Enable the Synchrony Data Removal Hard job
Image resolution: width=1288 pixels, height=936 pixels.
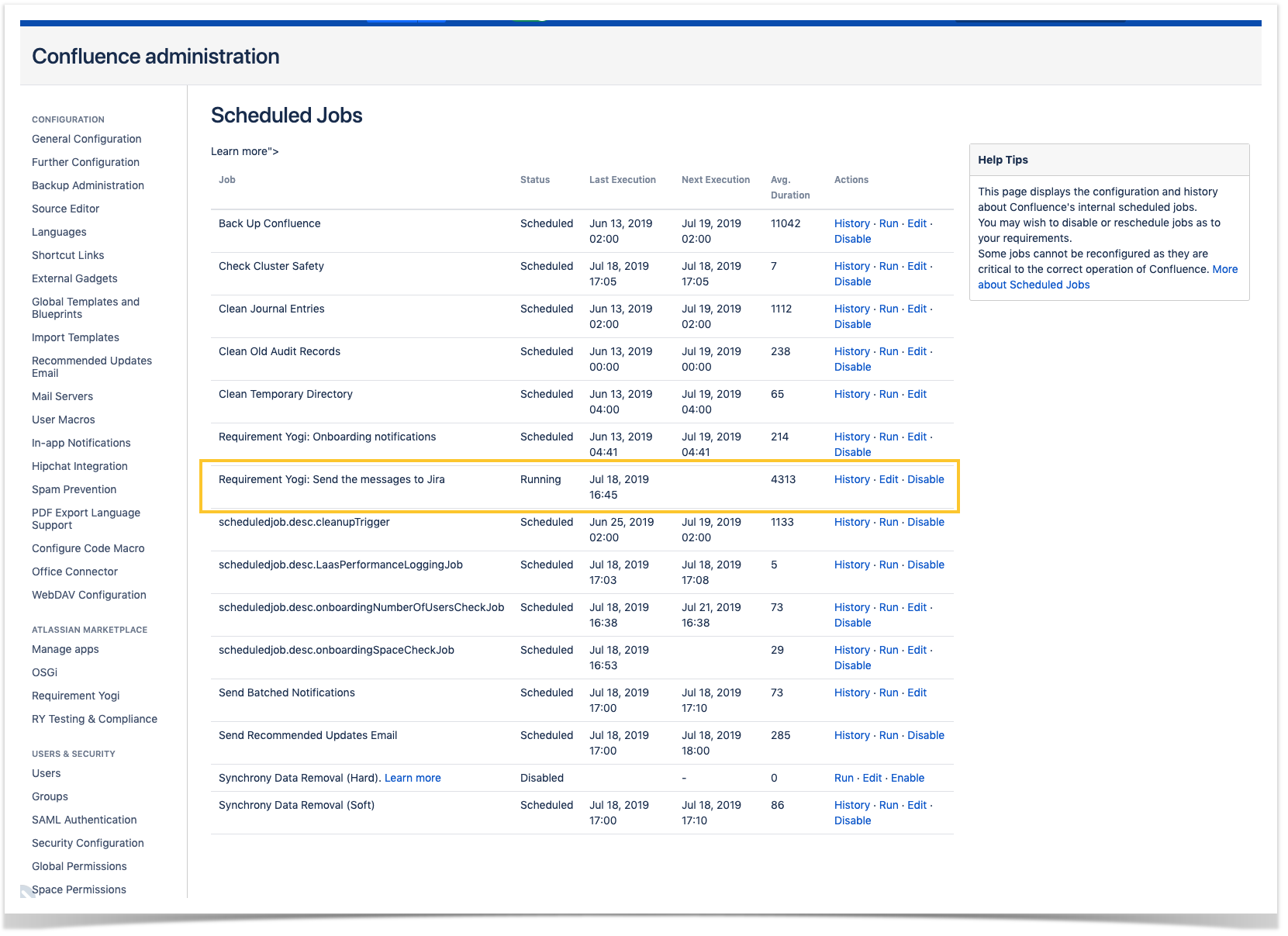click(x=906, y=778)
